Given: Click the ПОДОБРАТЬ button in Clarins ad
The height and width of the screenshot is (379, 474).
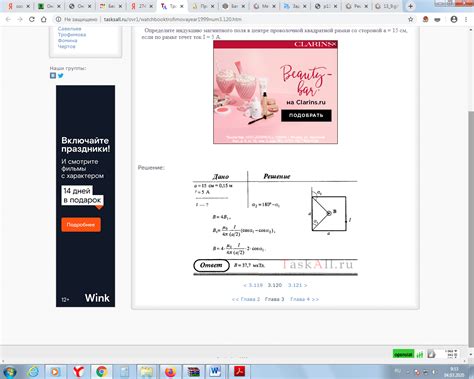Looking at the screenshot, I should point(306,115).
